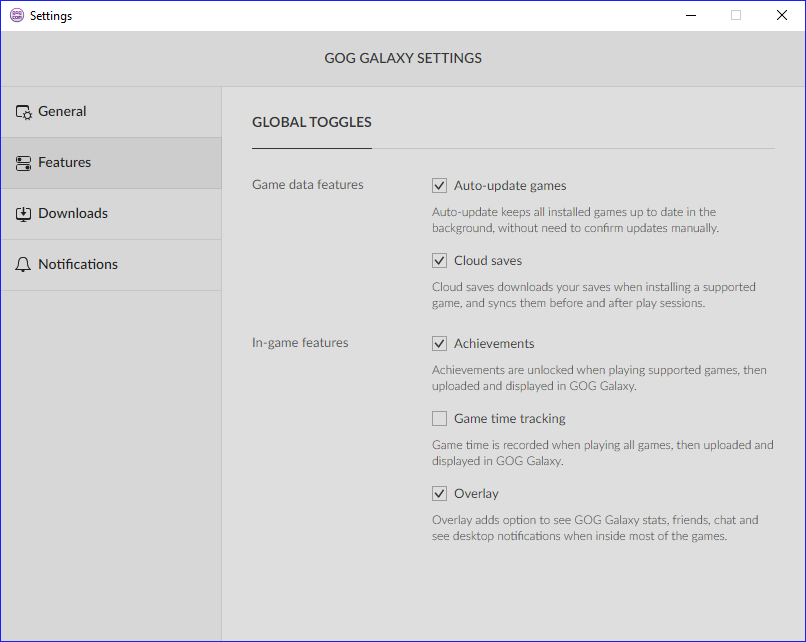
Task: Click the Notifications bell icon
Action: point(23,265)
